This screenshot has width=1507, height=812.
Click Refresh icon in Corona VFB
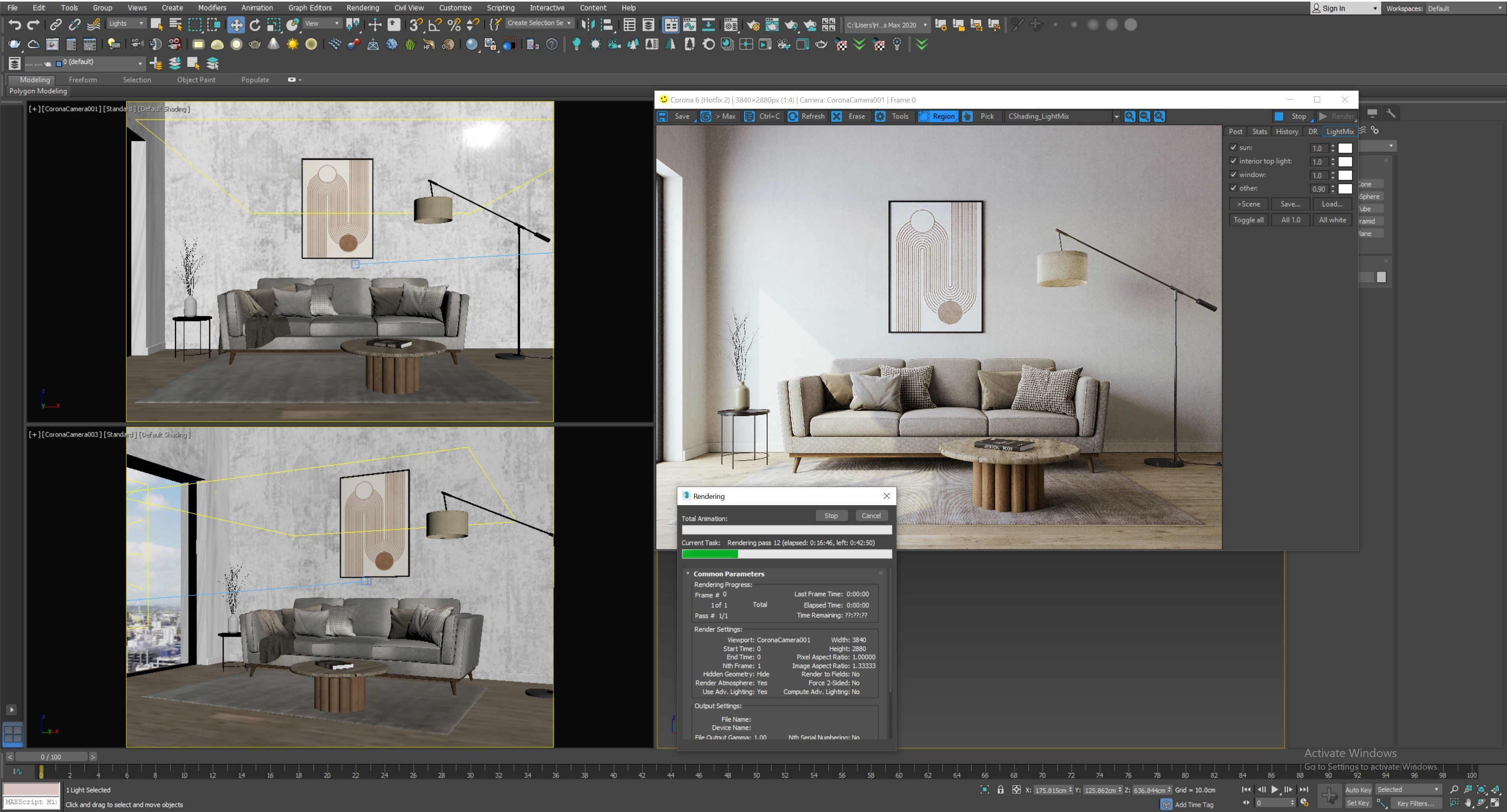click(x=793, y=116)
